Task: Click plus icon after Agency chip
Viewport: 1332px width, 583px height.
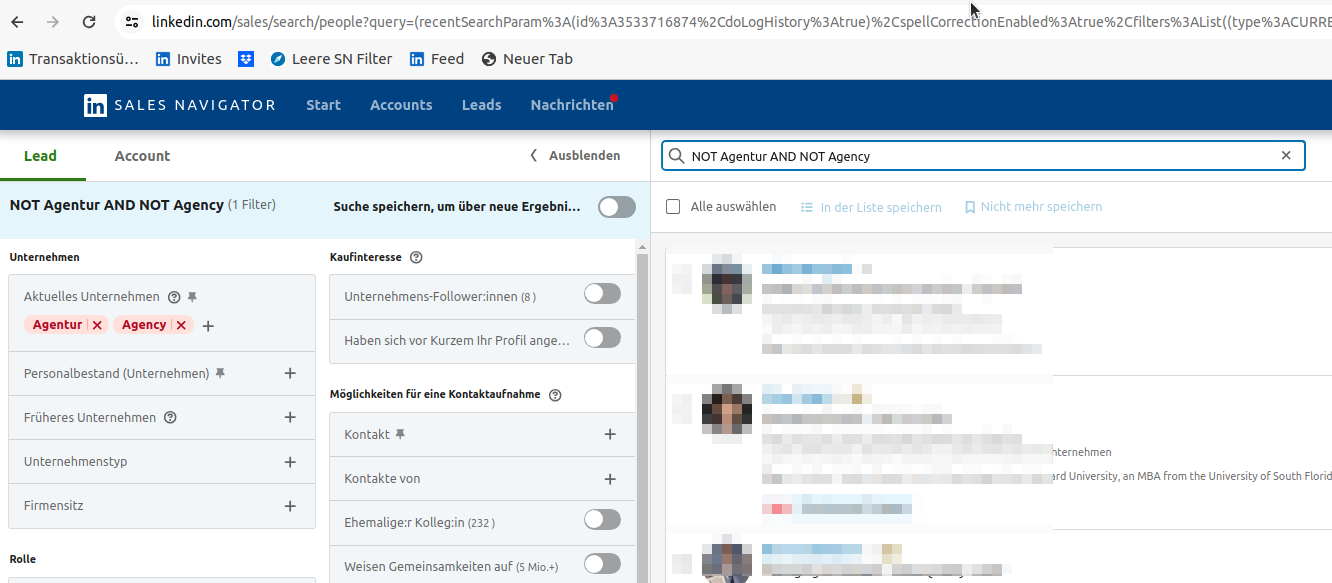Action: [208, 325]
